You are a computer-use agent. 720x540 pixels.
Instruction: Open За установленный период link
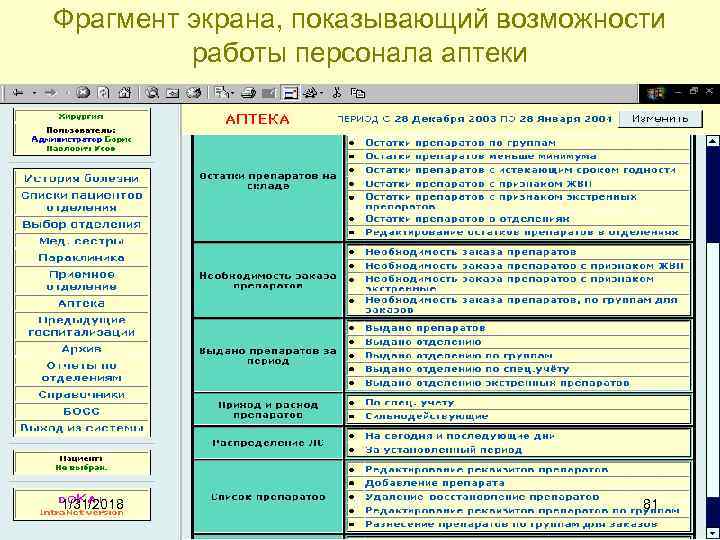(x=444, y=450)
